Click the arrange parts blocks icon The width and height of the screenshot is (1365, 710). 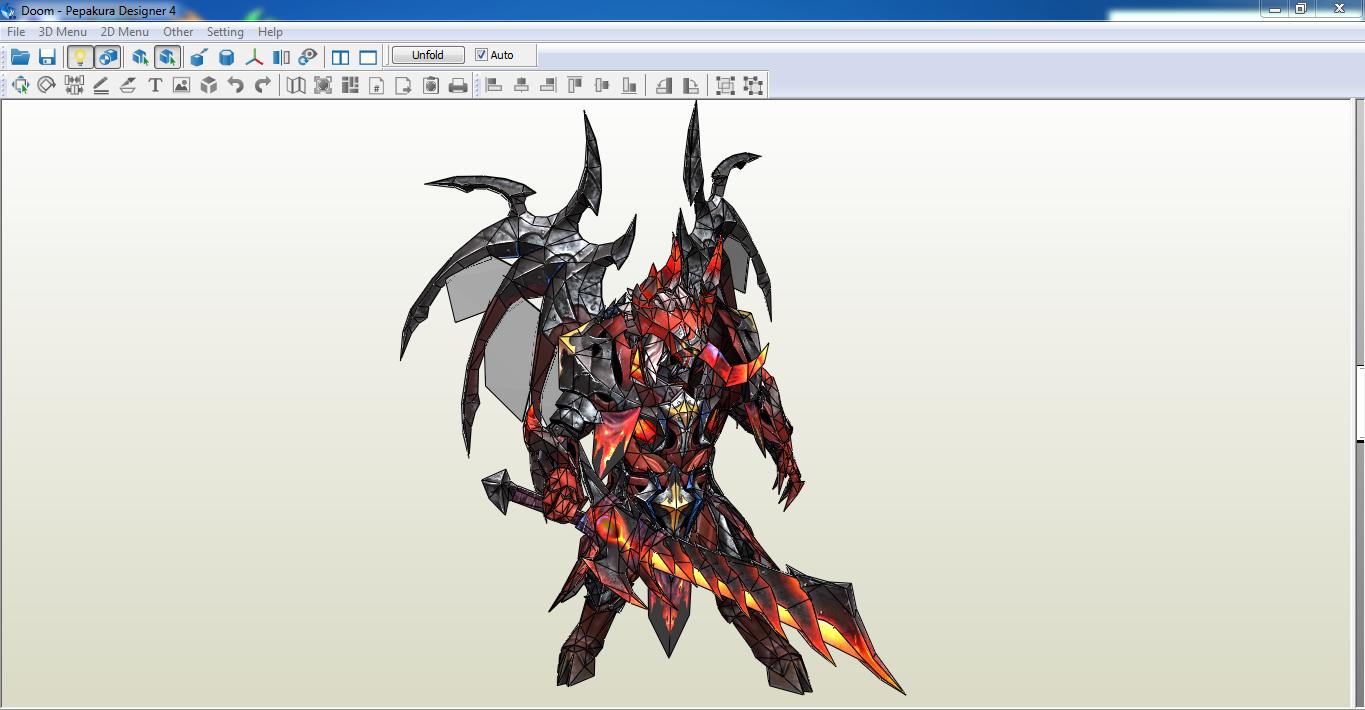[x=350, y=86]
